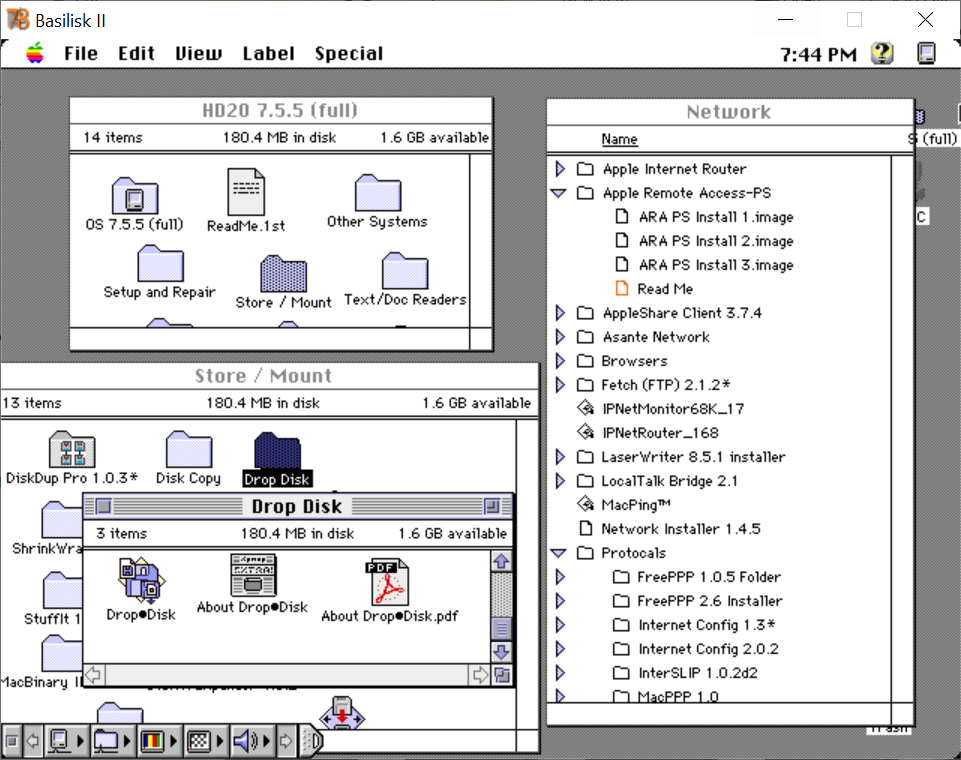The width and height of the screenshot is (961, 760).
Task: Open the View menu
Action: click(199, 53)
